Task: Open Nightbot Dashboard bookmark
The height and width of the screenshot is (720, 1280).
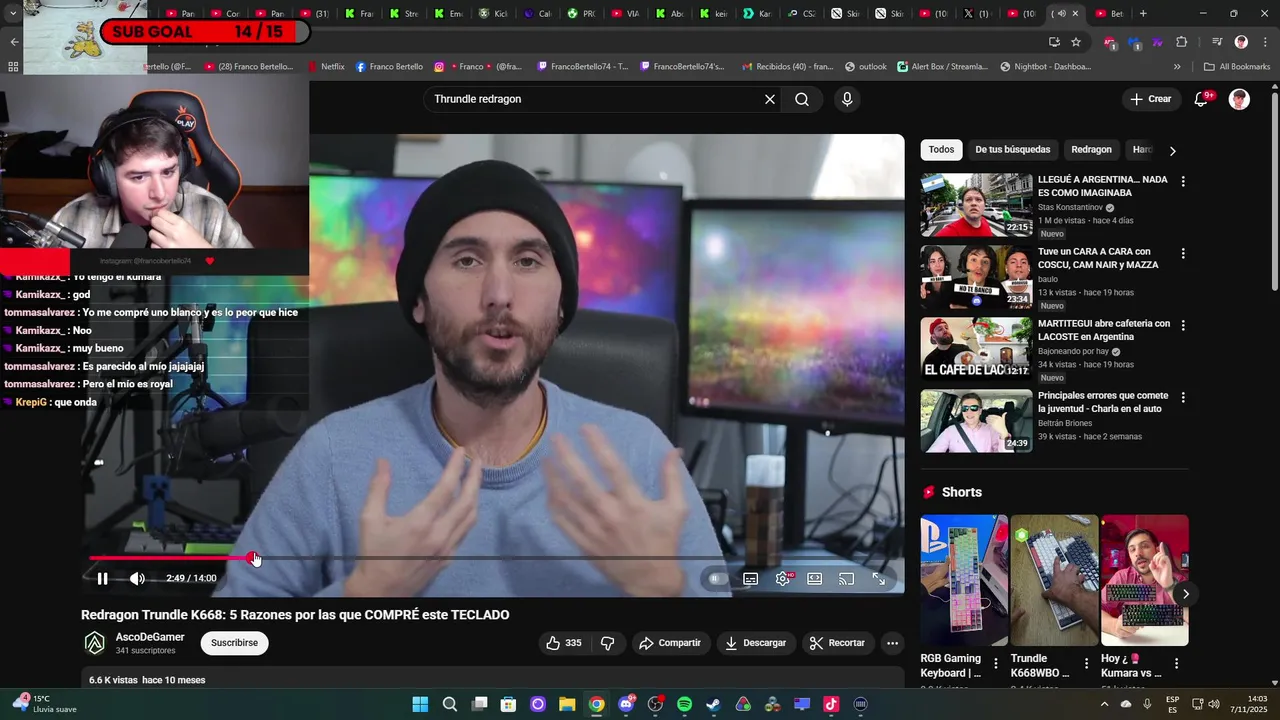Action: point(1047,67)
